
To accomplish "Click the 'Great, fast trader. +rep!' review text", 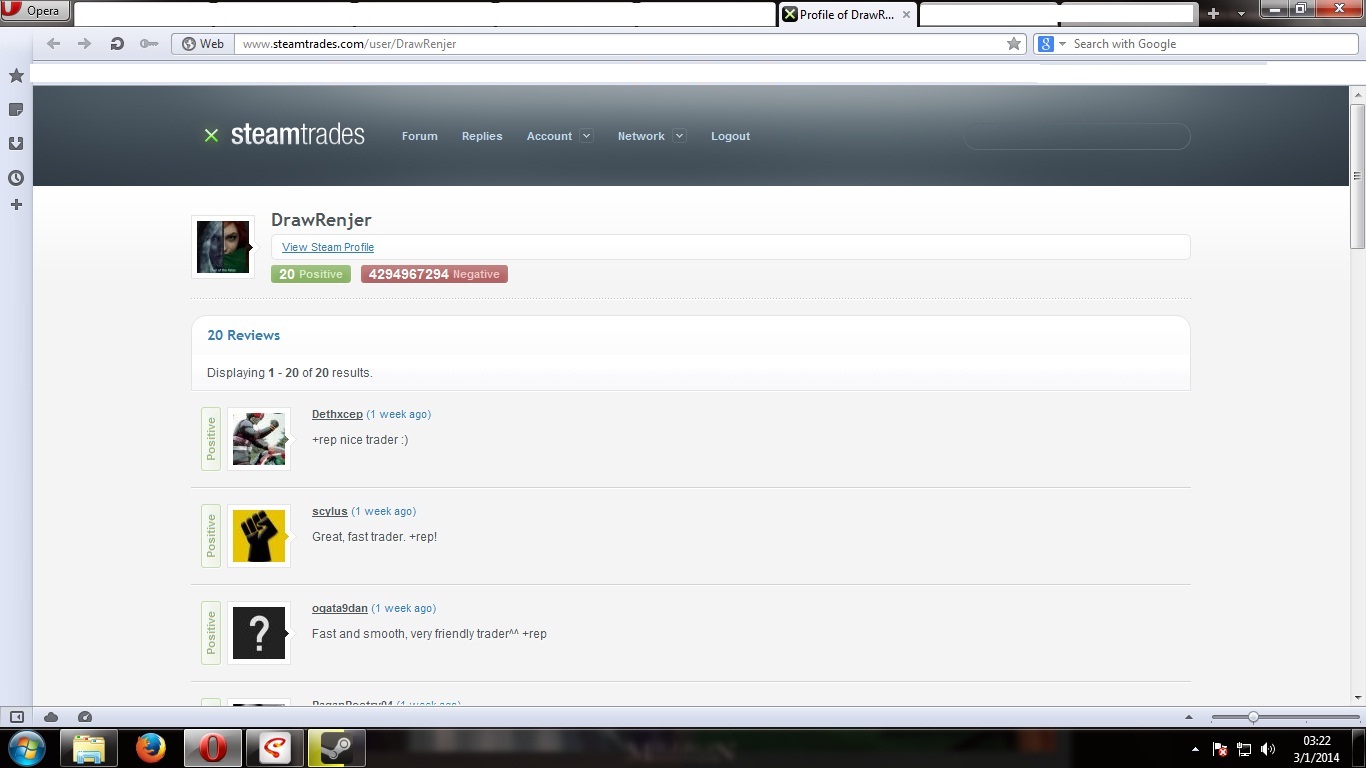I will pyautogui.click(x=375, y=537).
